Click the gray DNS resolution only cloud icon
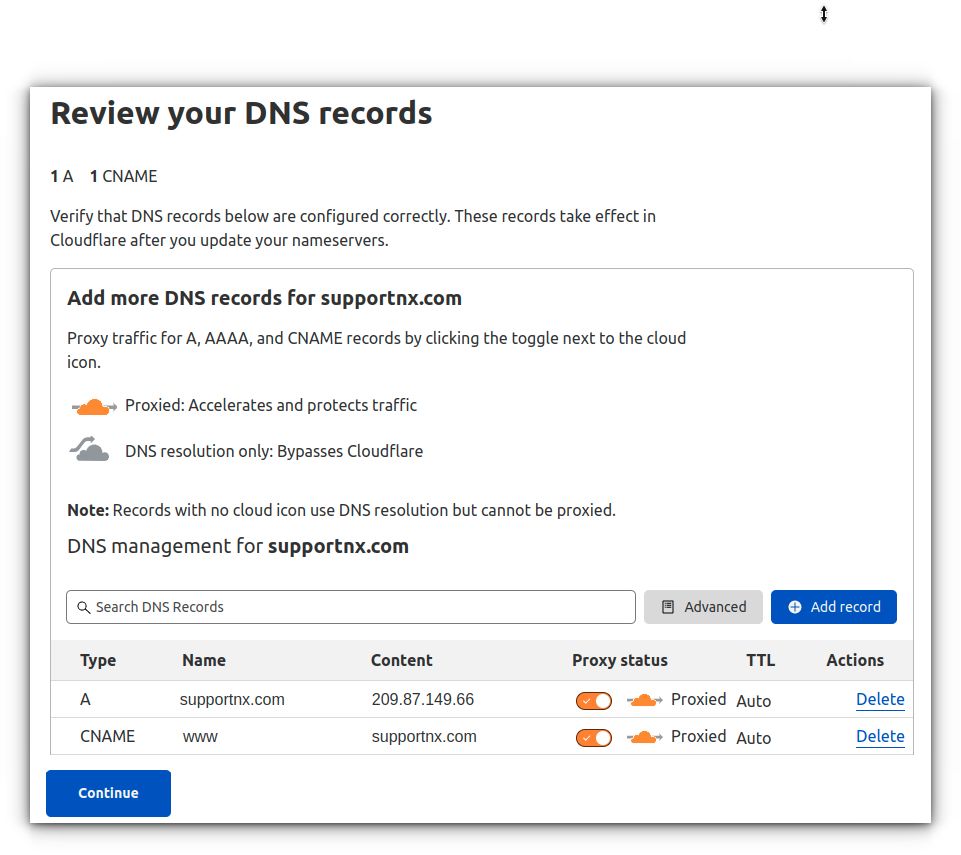961x855 pixels. pos(89,448)
